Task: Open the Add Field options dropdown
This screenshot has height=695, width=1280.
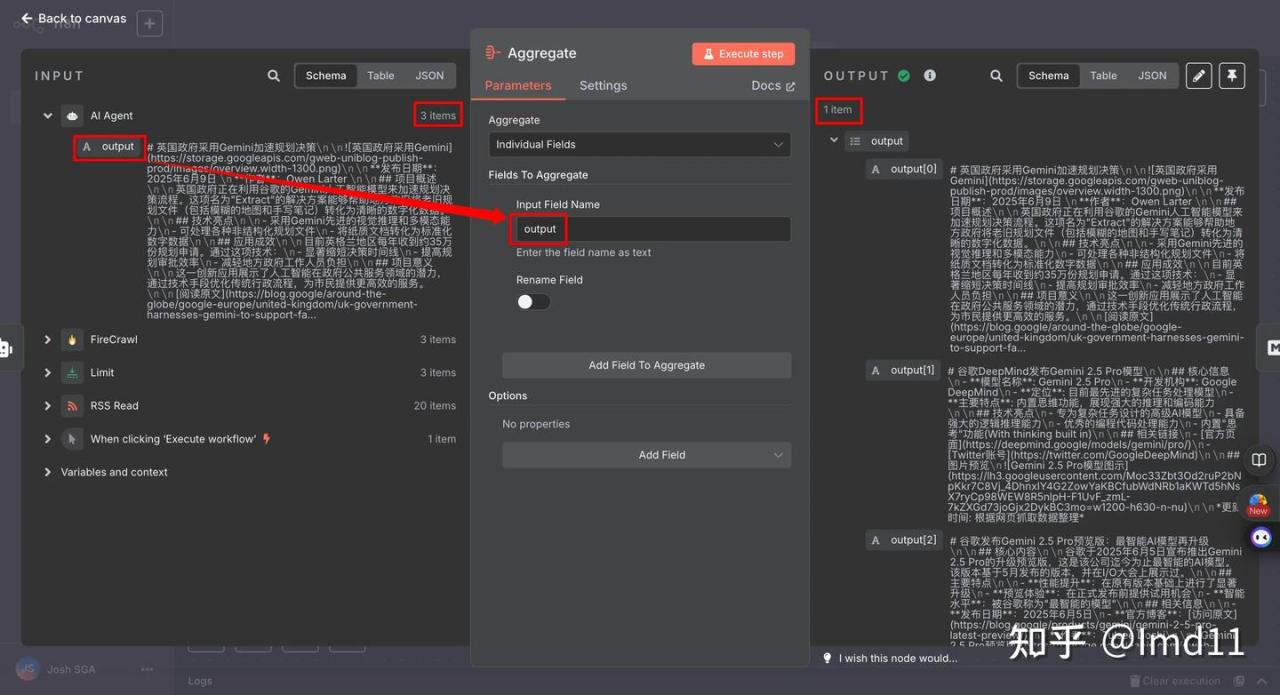Action: [647, 455]
